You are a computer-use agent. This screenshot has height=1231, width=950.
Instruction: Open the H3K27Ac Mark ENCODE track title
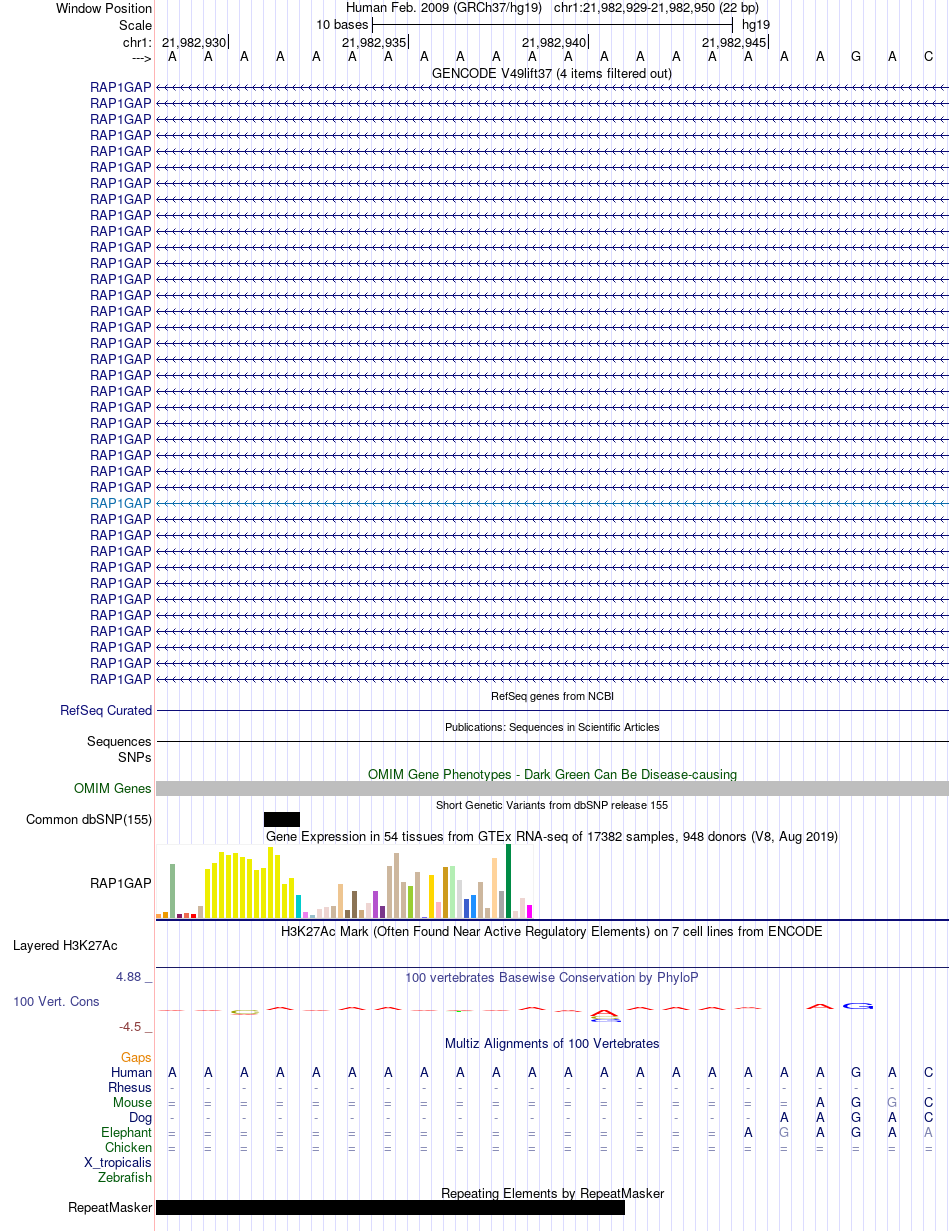coord(552,931)
